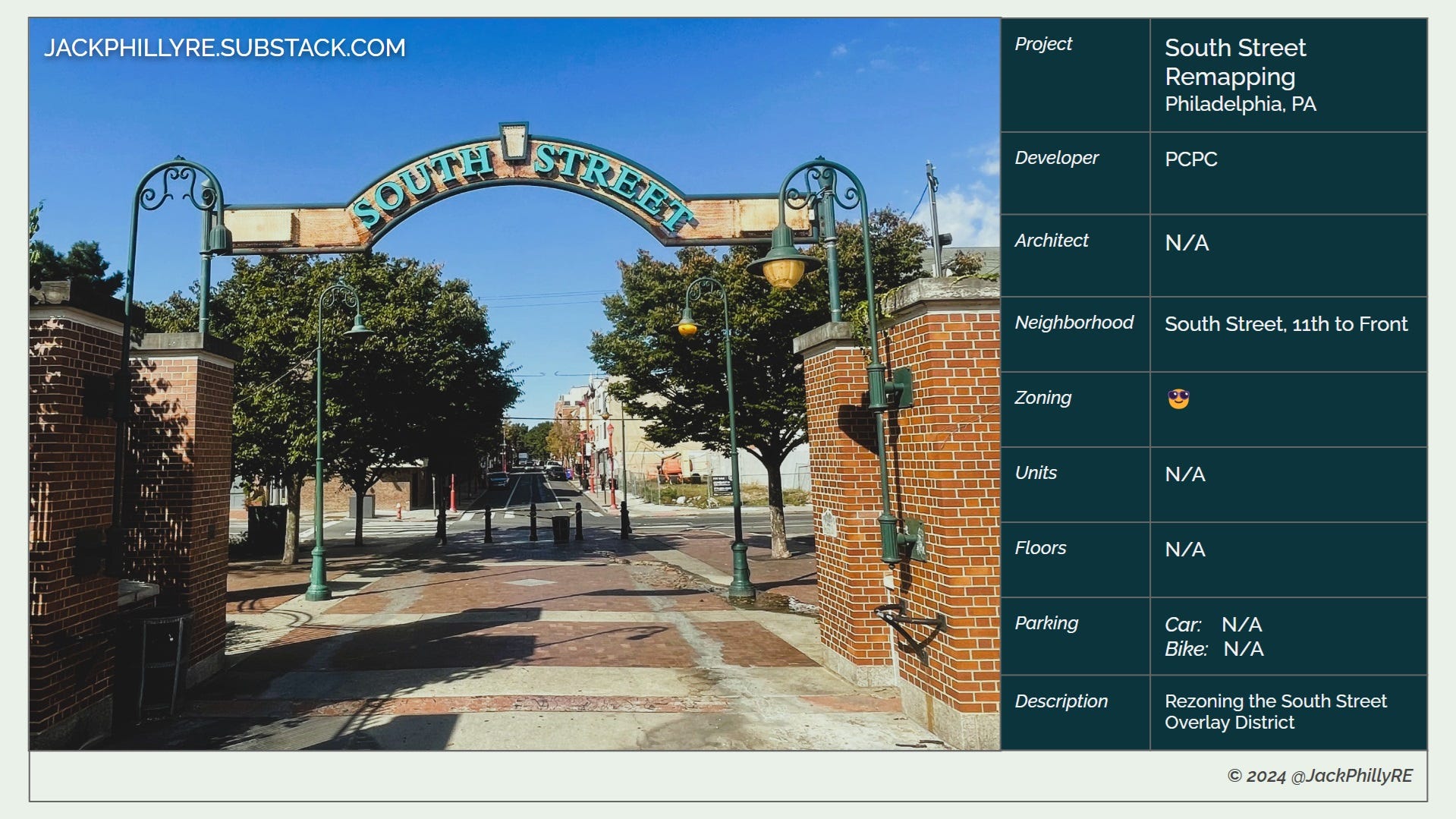This screenshot has width=1456, height=819.
Task: Click the 'Bike: N/A' parking value
Action: [1214, 649]
